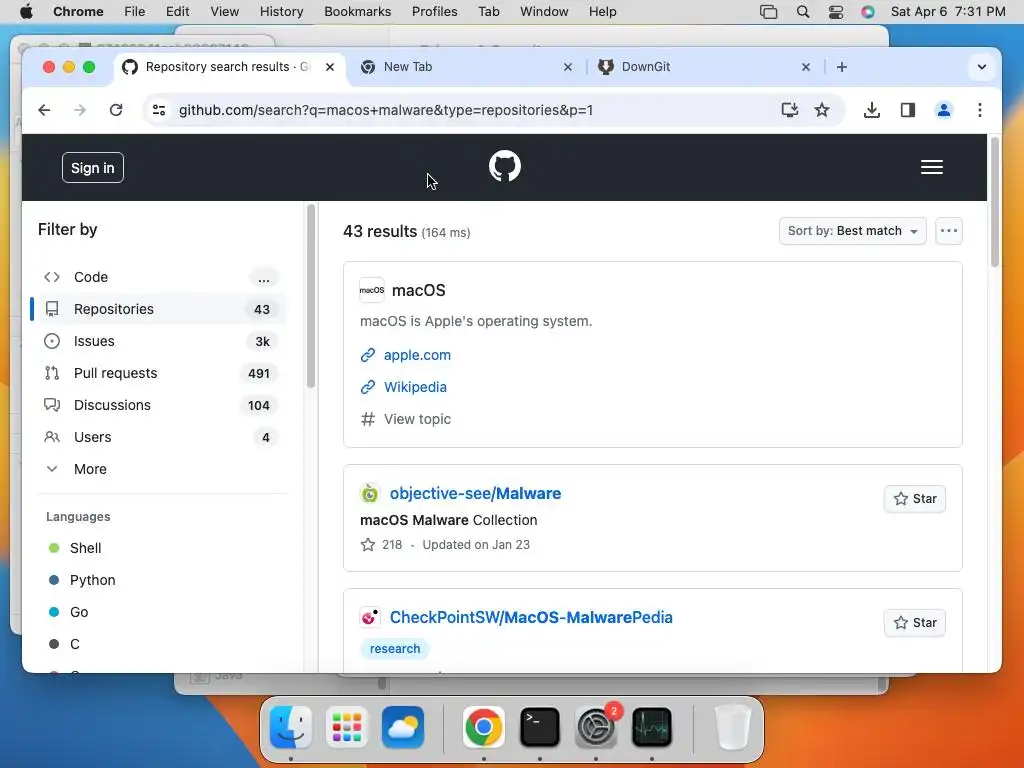Star the objective-see/Malware repository
1024x768 pixels.
(x=914, y=499)
